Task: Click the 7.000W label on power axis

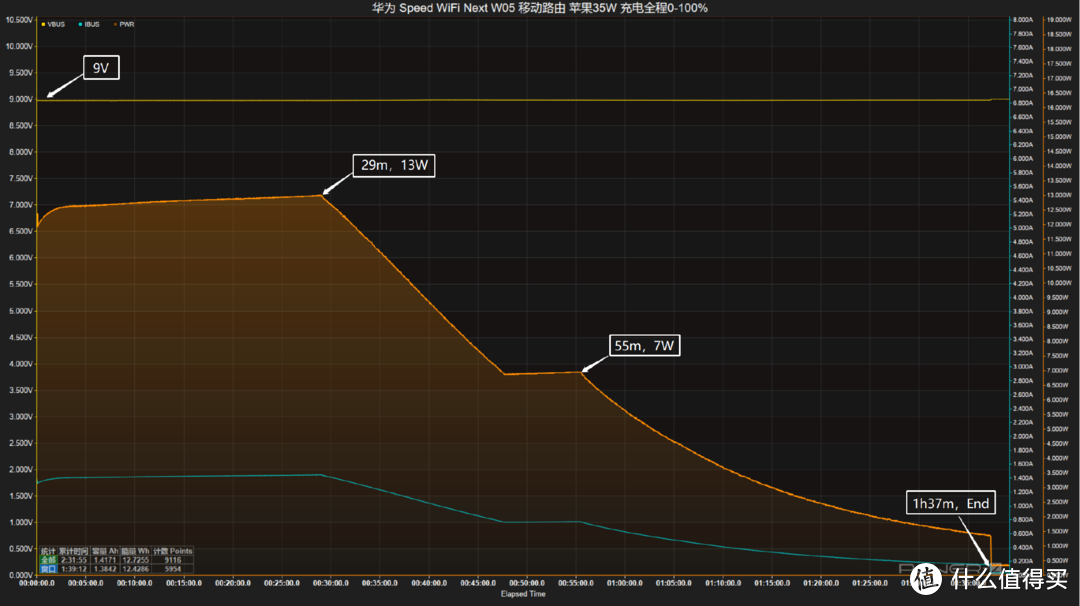Action: (x=1059, y=370)
